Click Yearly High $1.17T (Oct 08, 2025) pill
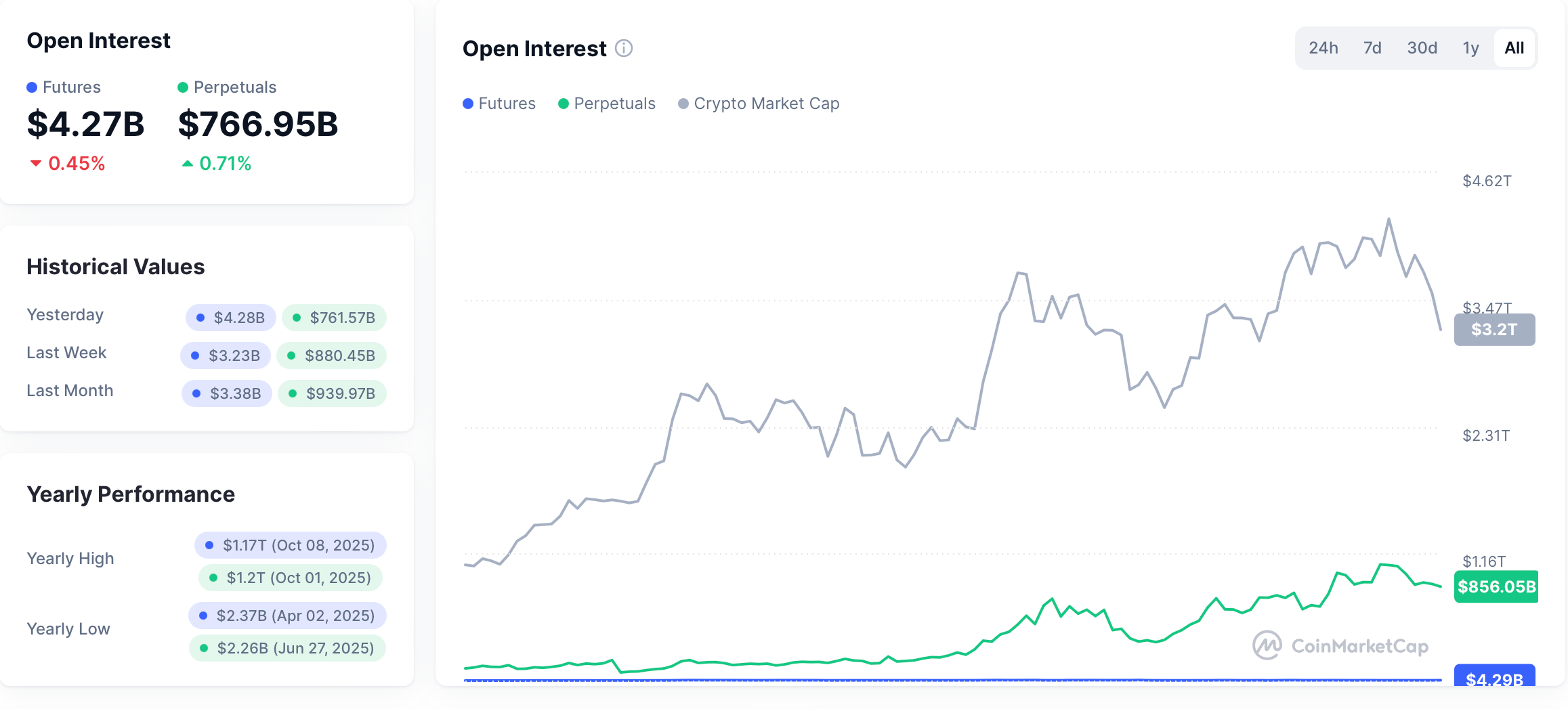 click(291, 545)
